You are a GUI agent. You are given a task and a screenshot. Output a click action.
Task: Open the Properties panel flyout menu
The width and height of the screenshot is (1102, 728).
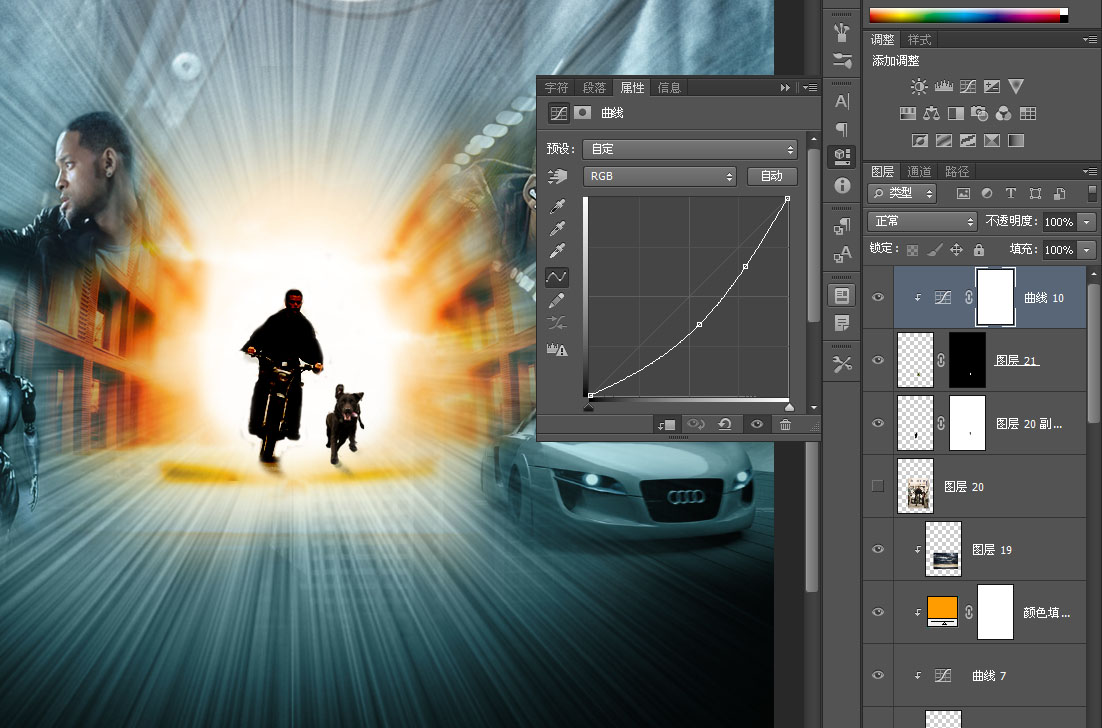point(810,88)
